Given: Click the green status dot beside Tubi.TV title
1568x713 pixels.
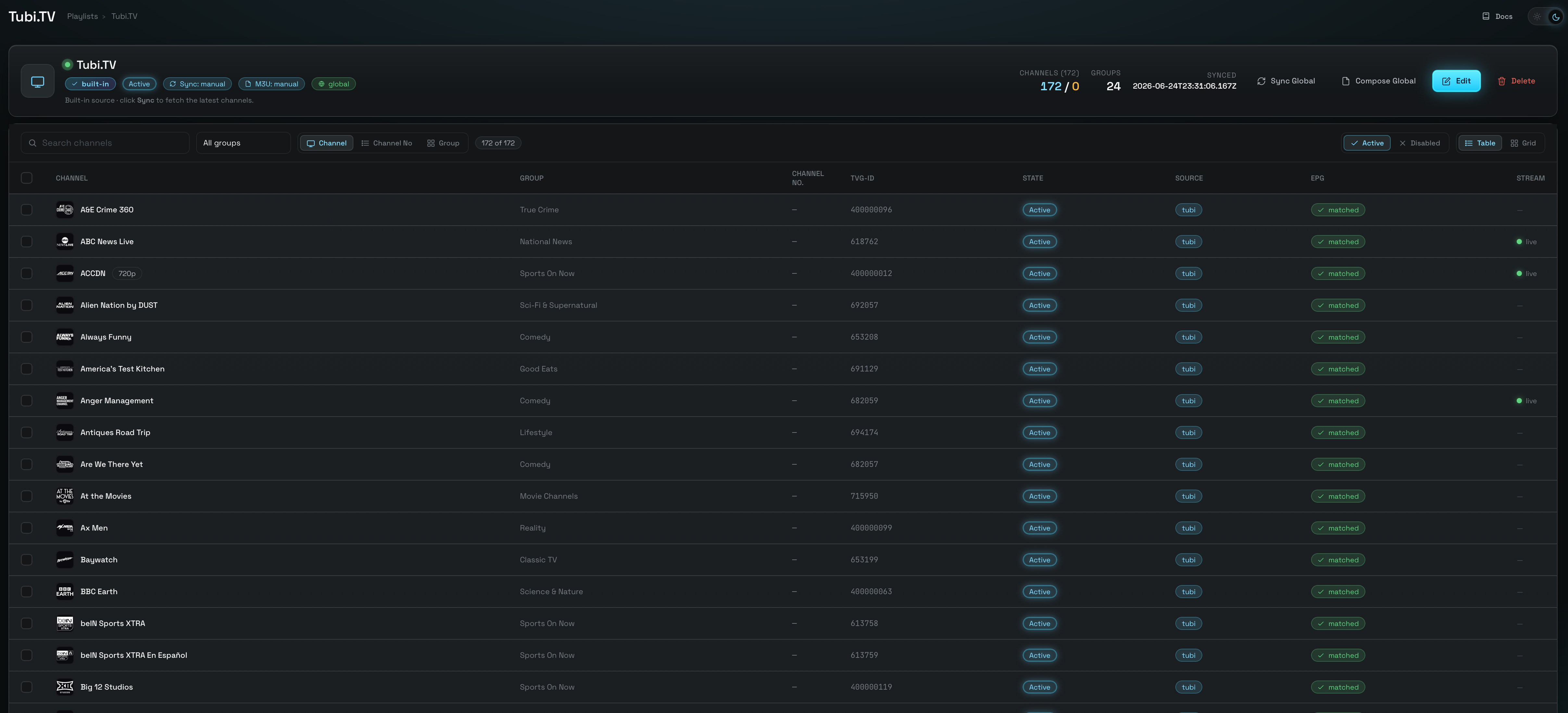Looking at the screenshot, I should pyautogui.click(x=68, y=65).
